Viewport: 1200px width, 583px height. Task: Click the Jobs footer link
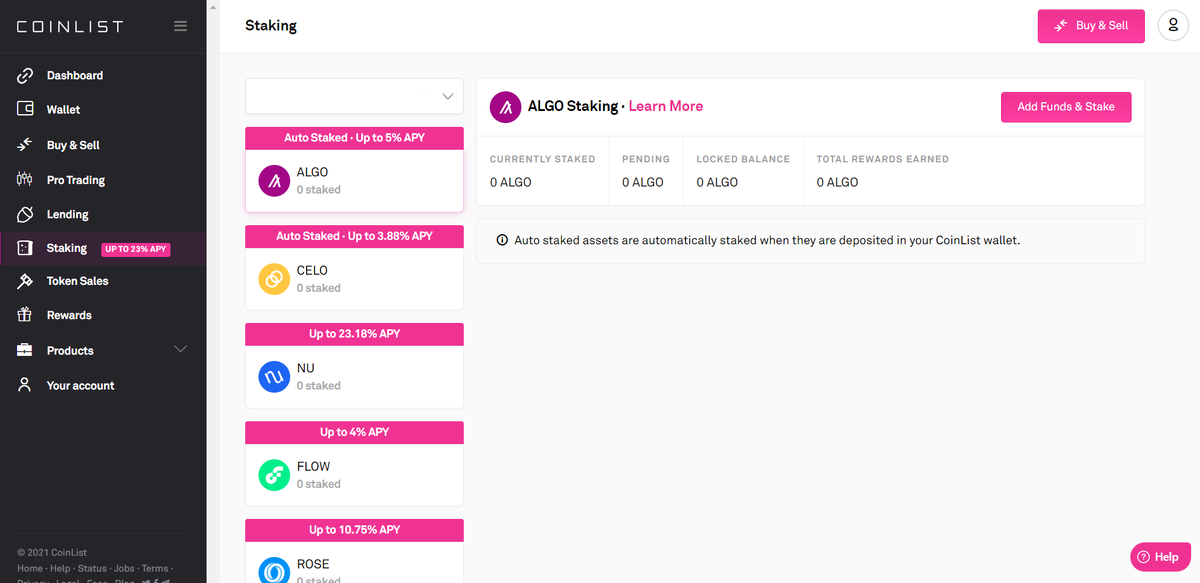[x=125, y=568]
